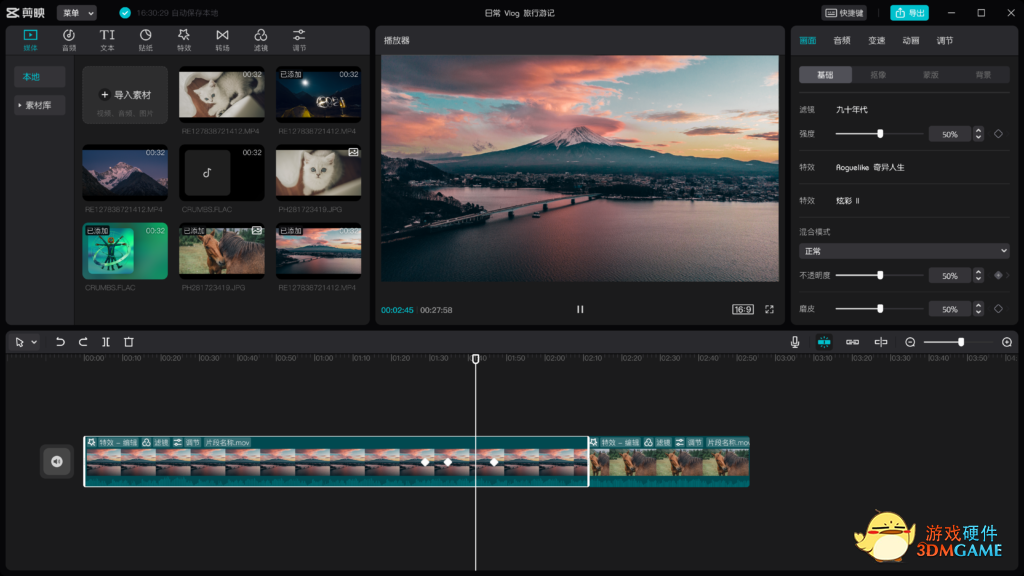Toggle the main track magnetic snap icon
This screenshot has width=1024, height=576.
824,342
